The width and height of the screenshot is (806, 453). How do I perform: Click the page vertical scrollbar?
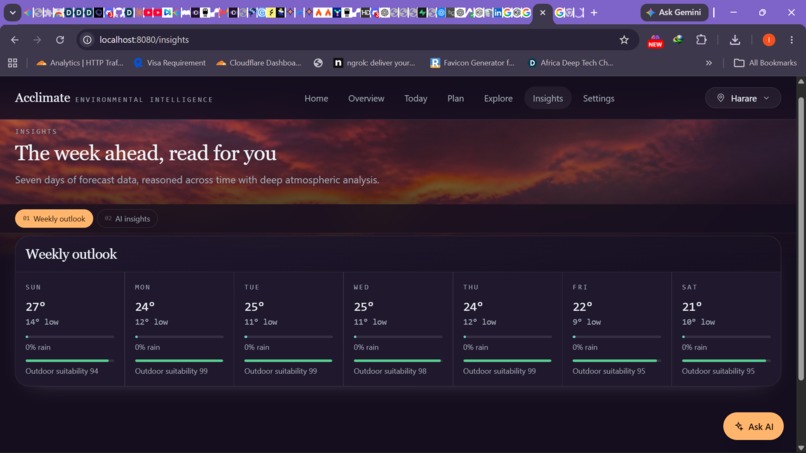(x=801, y=239)
